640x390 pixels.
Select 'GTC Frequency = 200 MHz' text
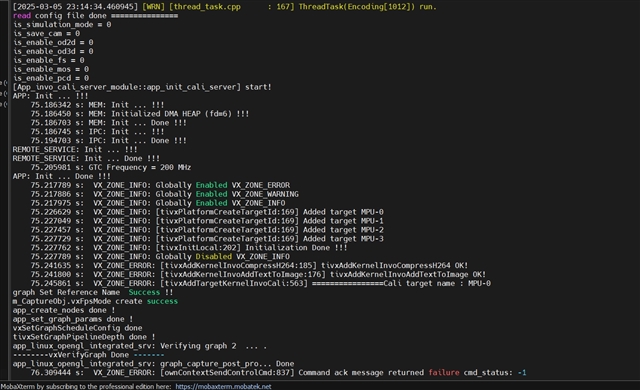111,167
